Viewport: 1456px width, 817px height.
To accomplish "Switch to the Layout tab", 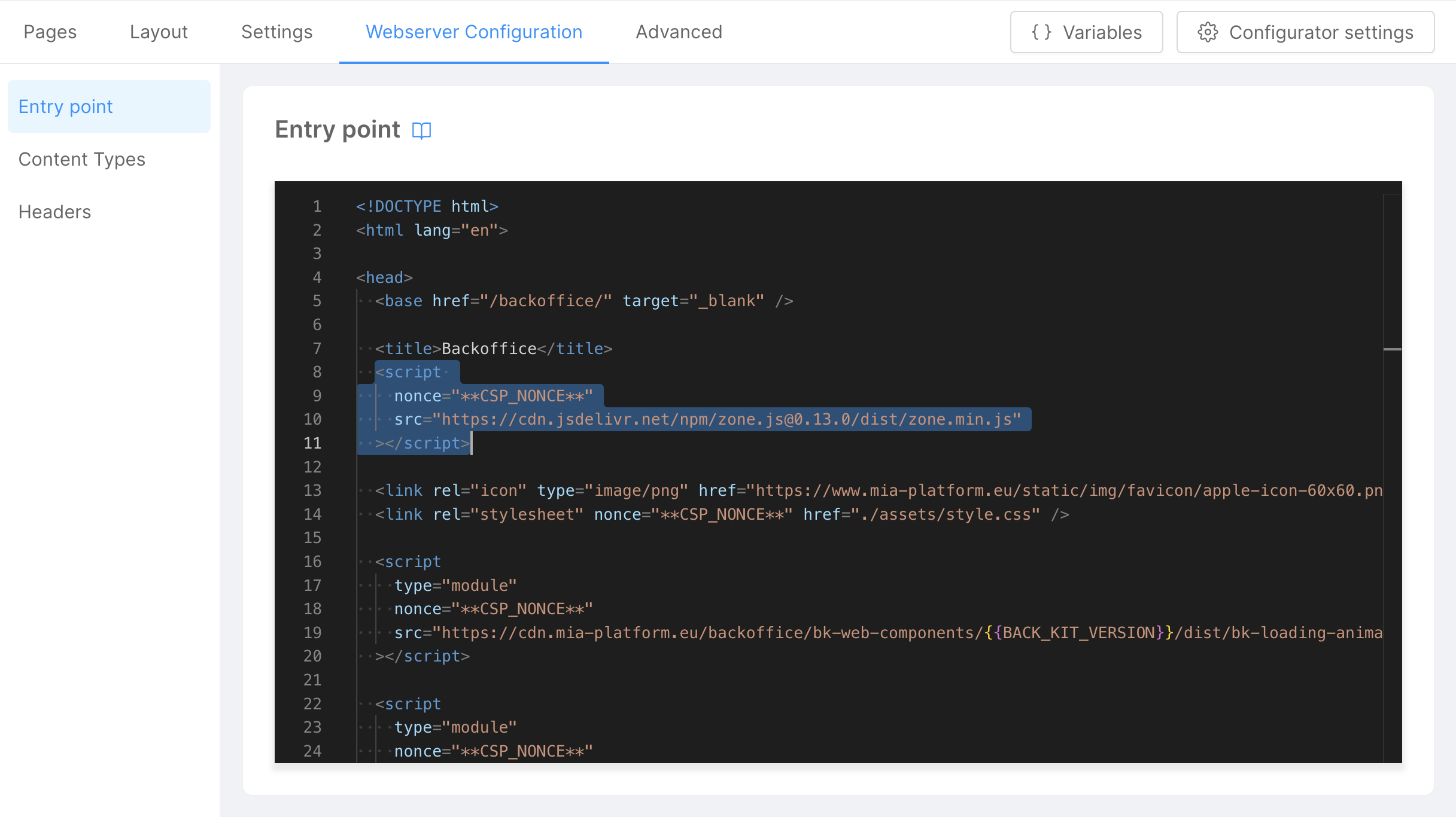I will (159, 32).
